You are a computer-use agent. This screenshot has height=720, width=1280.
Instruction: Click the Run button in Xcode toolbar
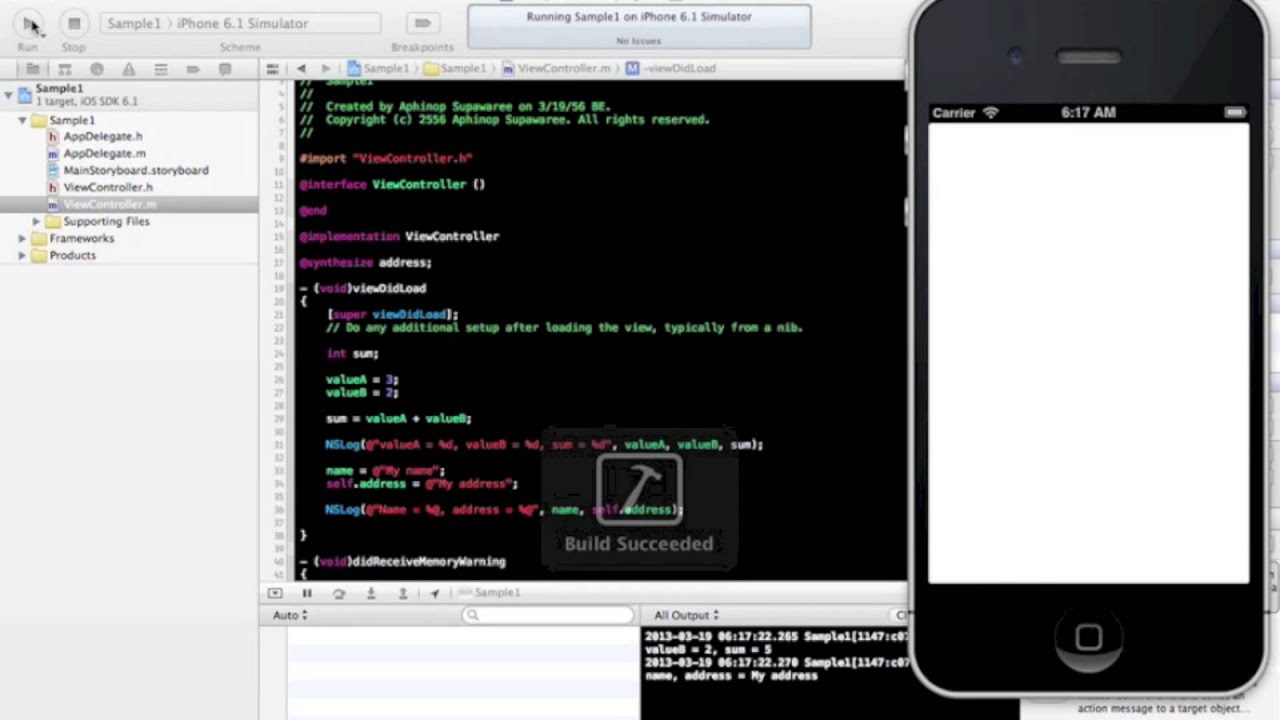(x=28, y=23)
